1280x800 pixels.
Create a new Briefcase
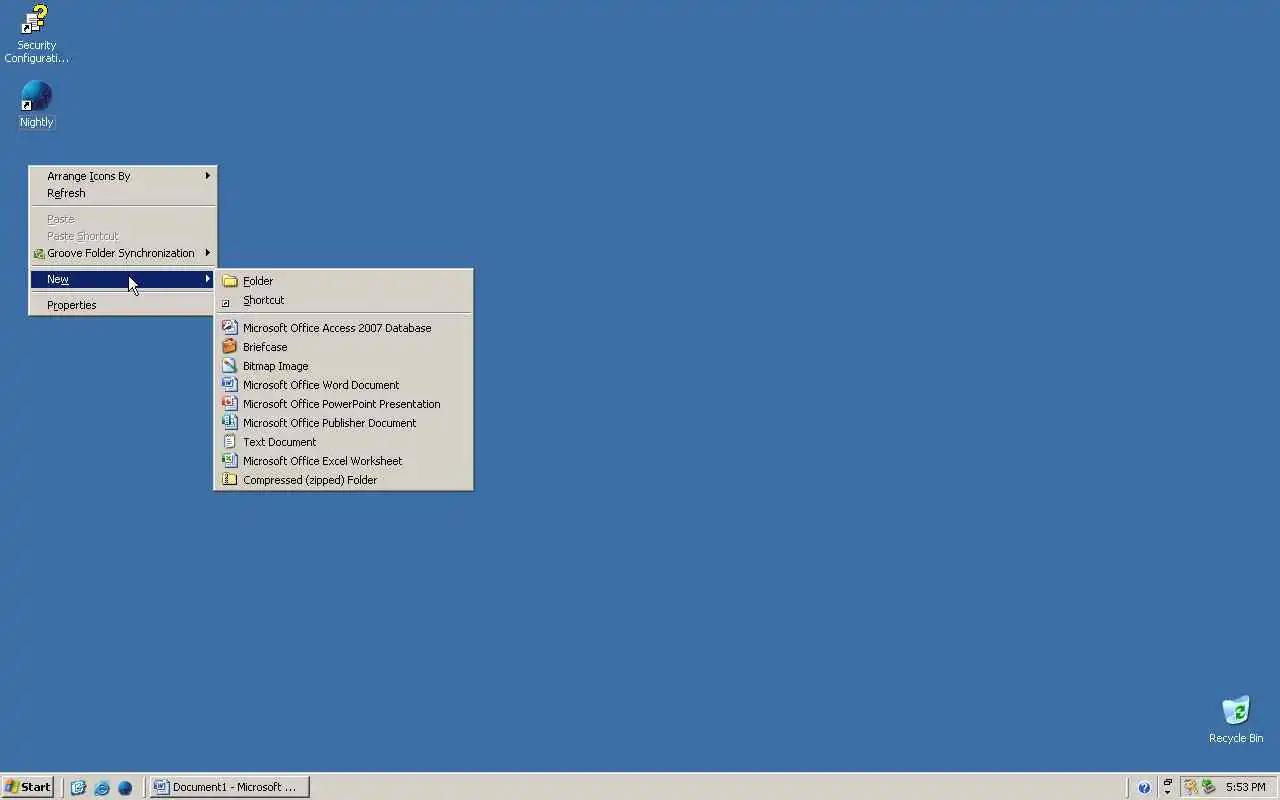click(x=343, y=347)
